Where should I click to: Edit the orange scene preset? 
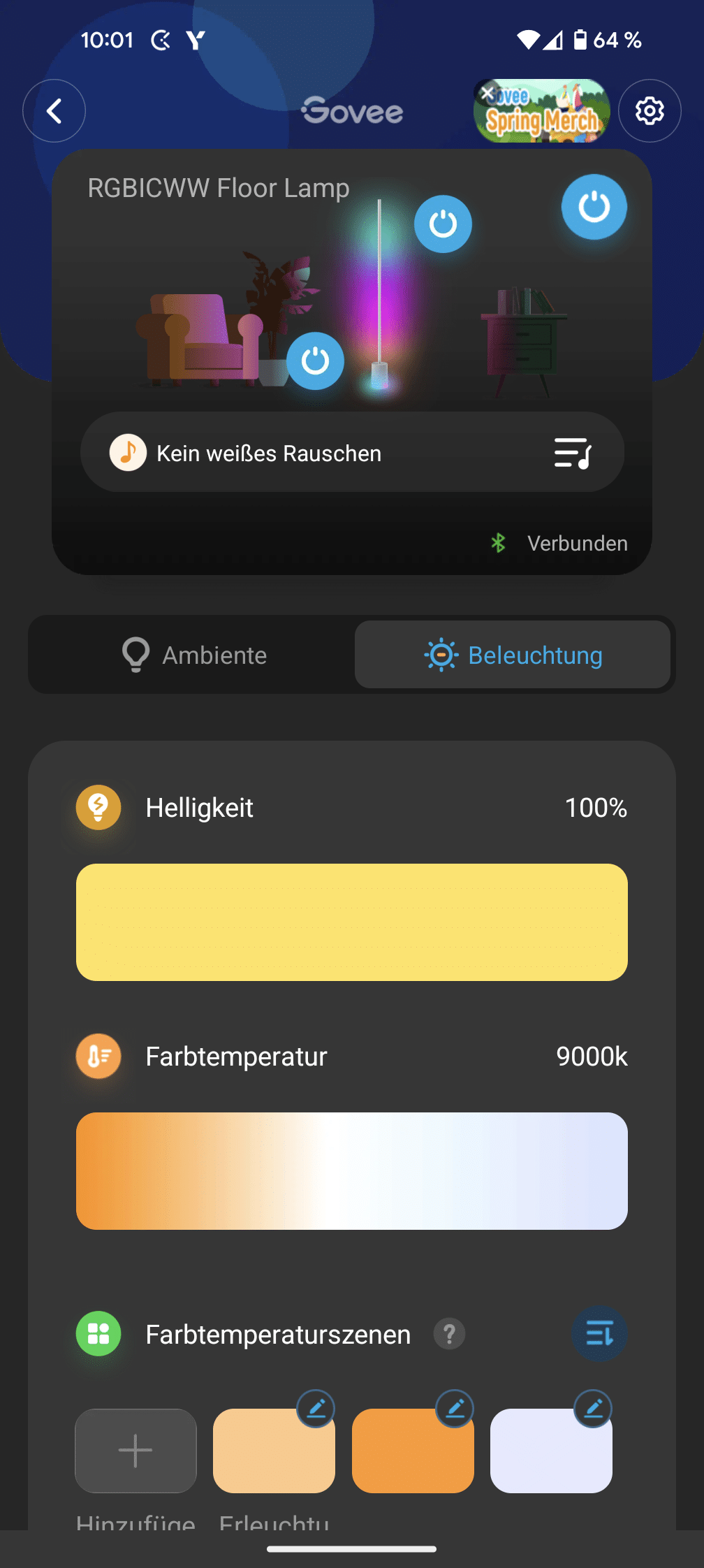coord(455,1408)
